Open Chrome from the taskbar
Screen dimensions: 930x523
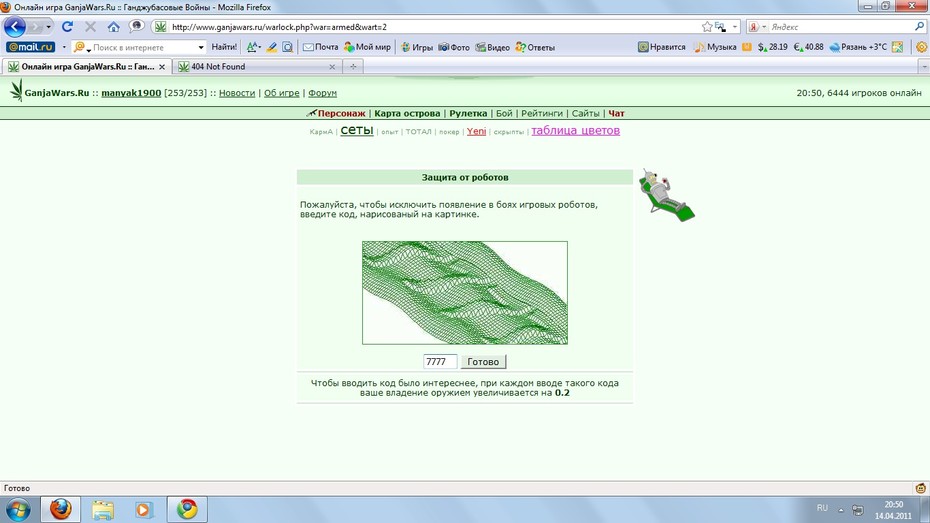point(187,509)
